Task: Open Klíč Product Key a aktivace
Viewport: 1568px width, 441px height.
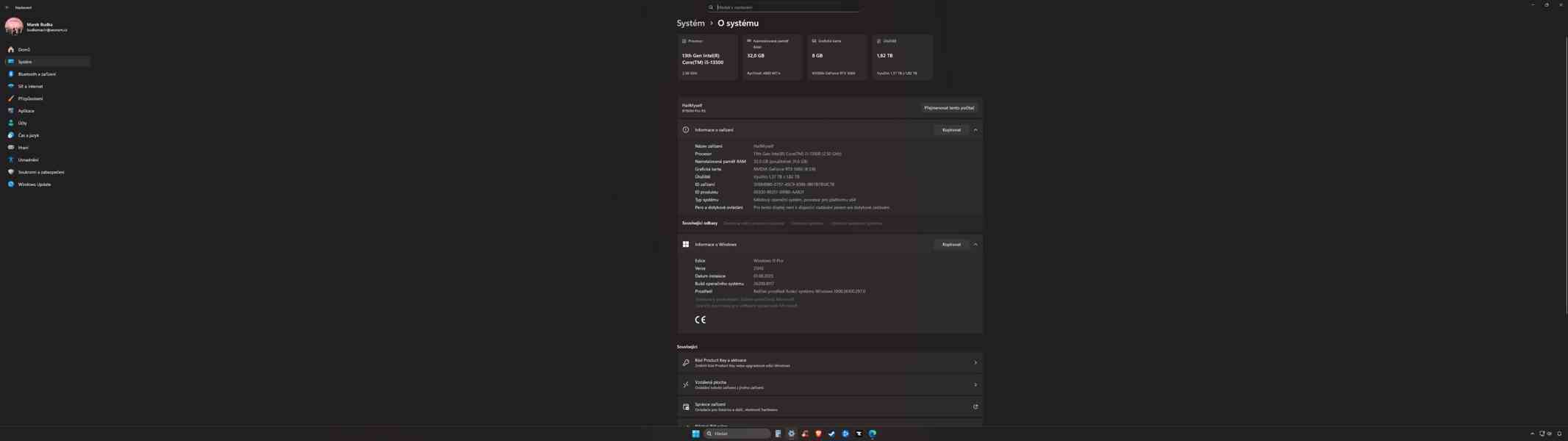Action: pos(830,363)
